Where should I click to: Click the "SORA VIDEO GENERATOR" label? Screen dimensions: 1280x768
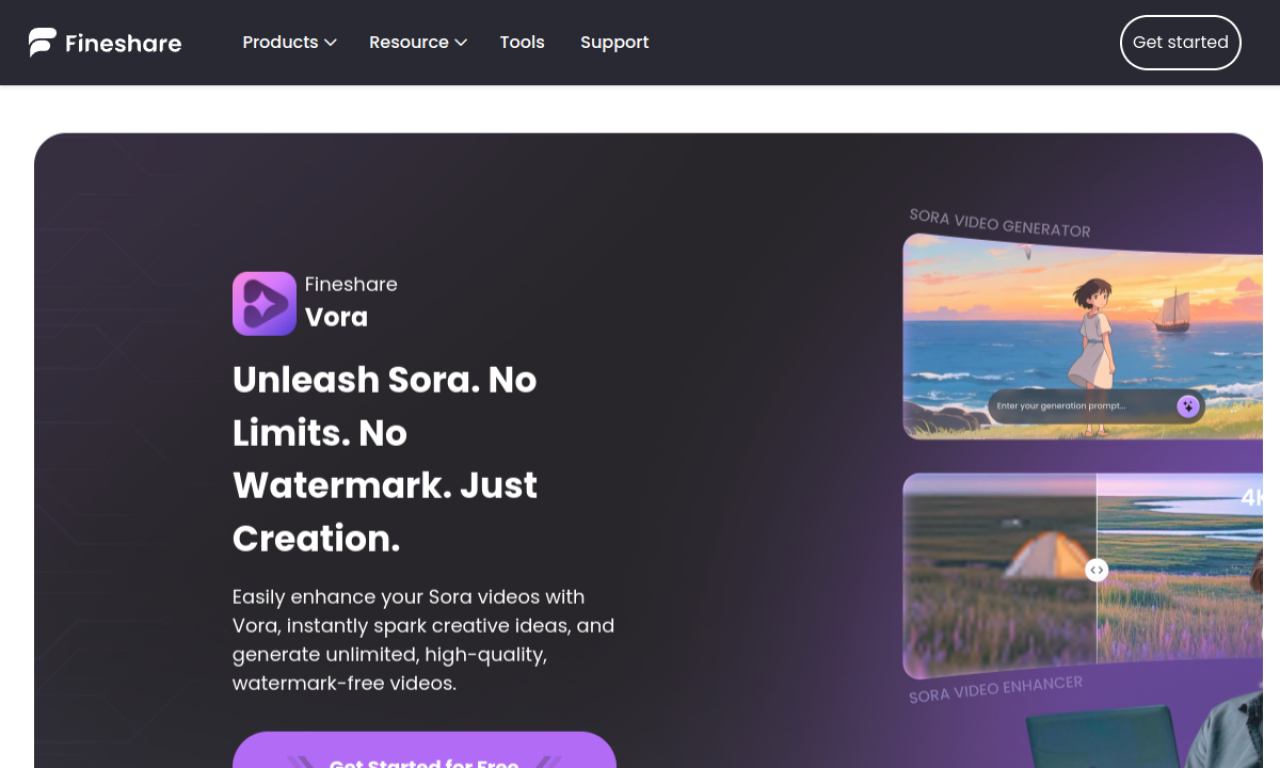click(x=1000, y=223)
